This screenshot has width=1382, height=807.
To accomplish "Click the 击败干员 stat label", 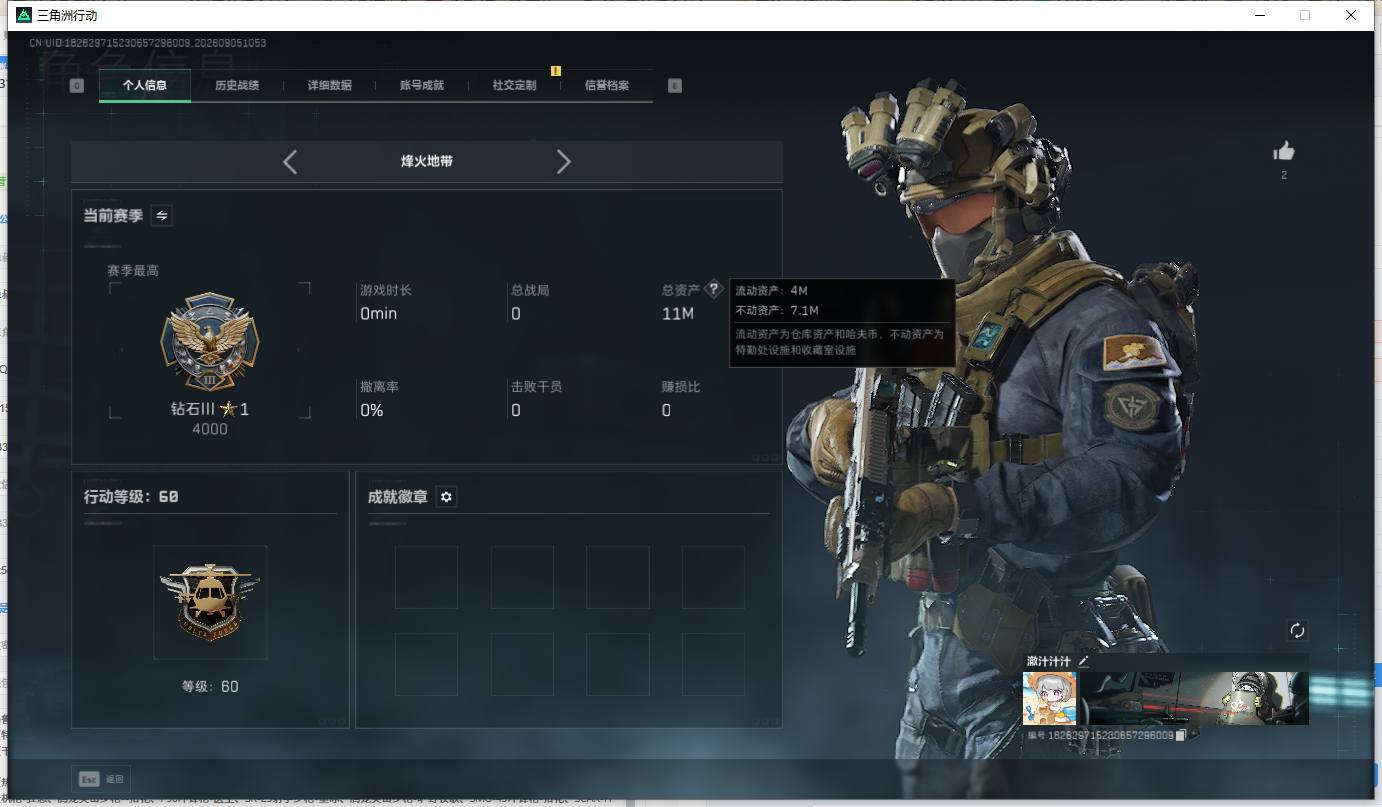I will click(536, 387).
